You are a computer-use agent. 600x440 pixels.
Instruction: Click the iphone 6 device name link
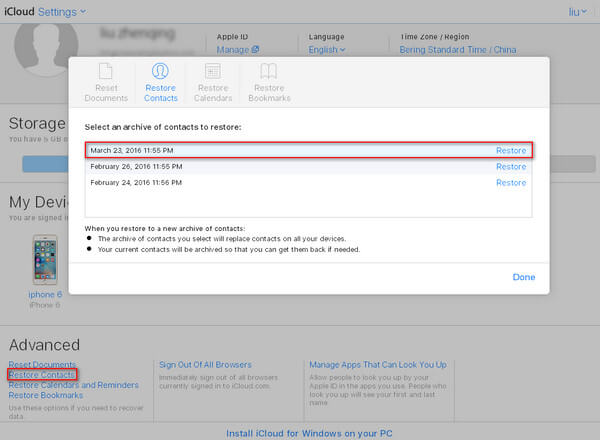[x=45, y=295]
